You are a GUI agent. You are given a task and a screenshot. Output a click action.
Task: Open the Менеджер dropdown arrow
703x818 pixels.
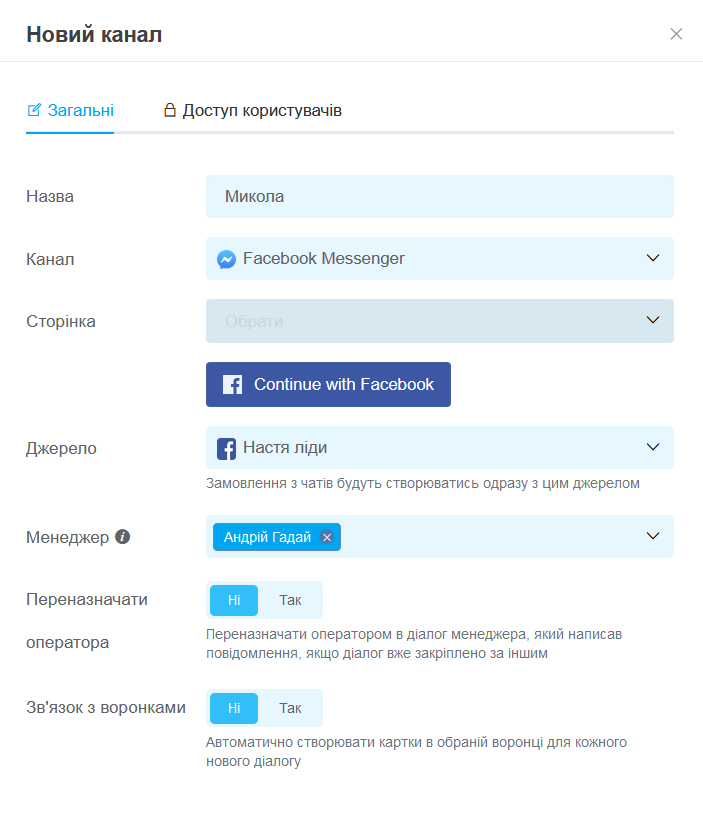[653, 536]
